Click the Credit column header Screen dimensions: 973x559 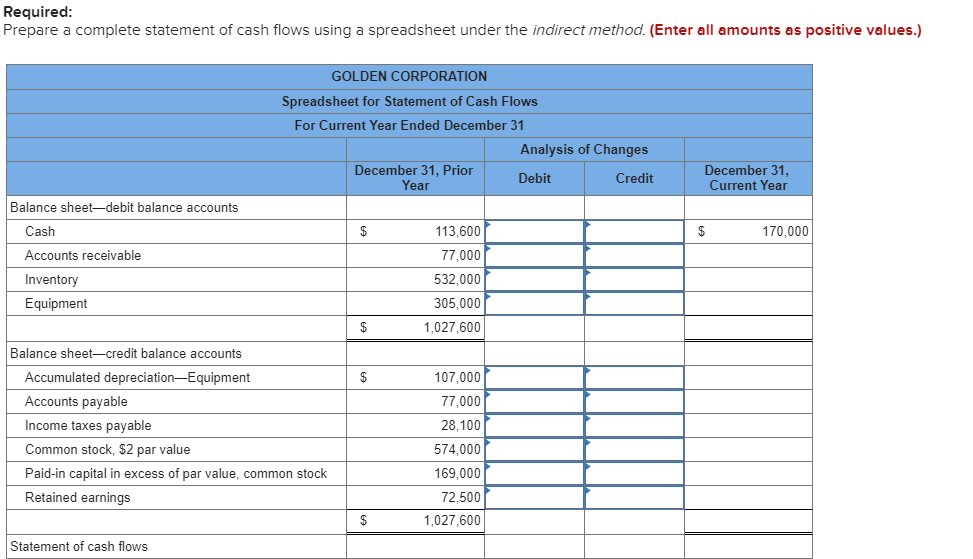(x=634, y=179)
